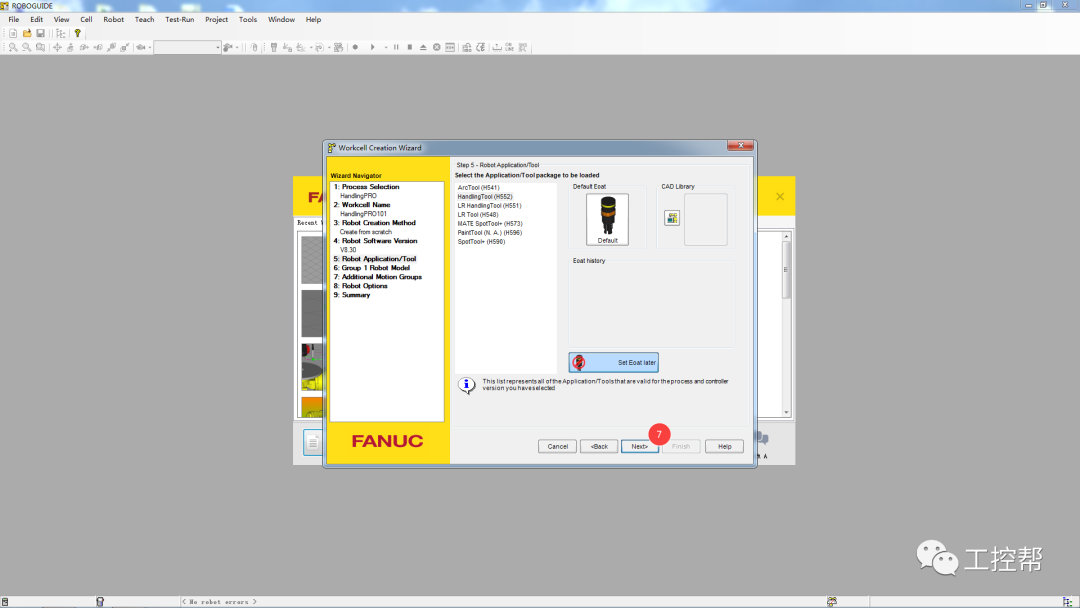Click the wizard's Finish button
This screenshot has height=608, width=1080.
pos(681,446)
